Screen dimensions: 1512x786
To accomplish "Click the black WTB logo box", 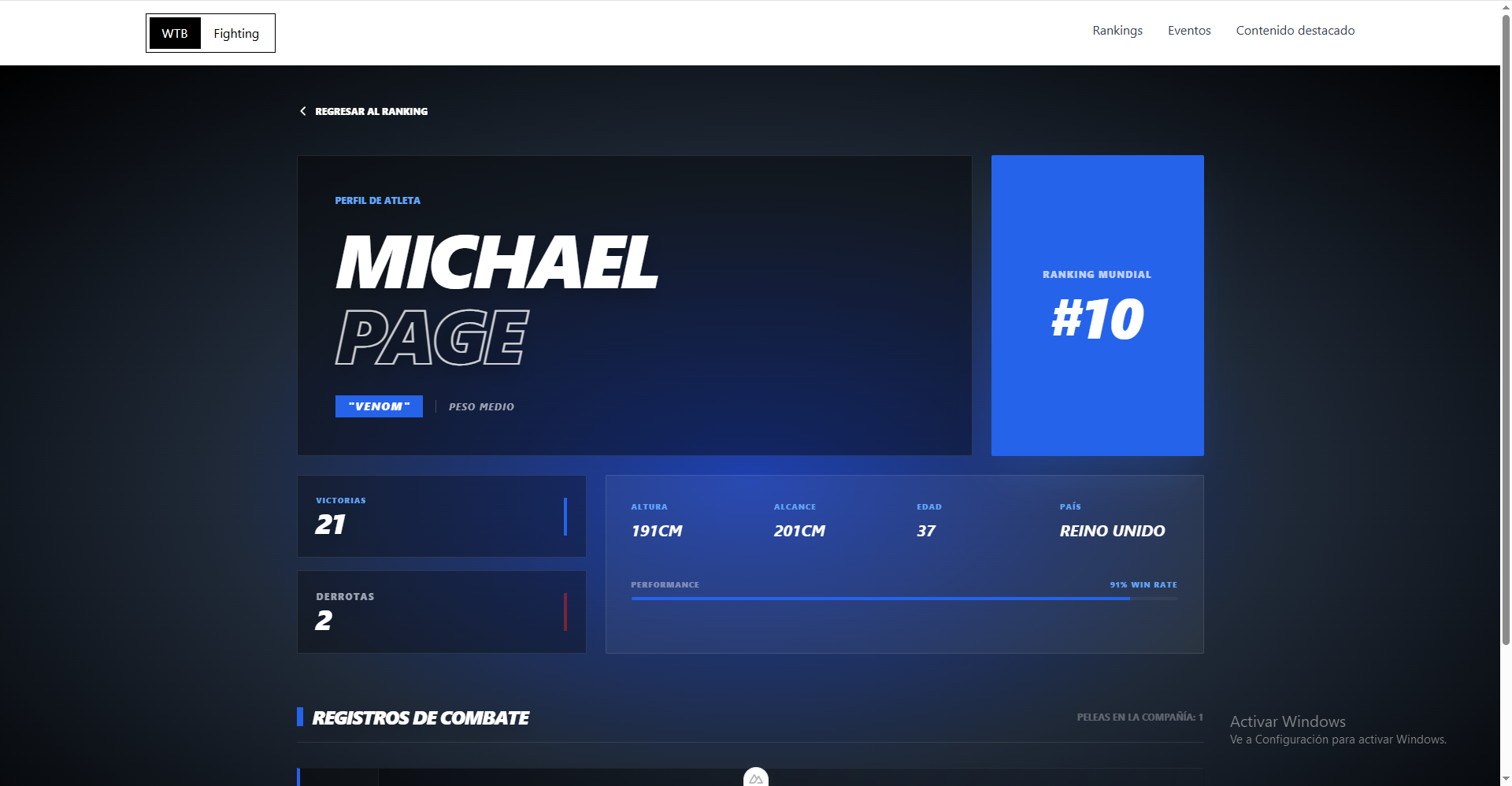I will (175, 33).
